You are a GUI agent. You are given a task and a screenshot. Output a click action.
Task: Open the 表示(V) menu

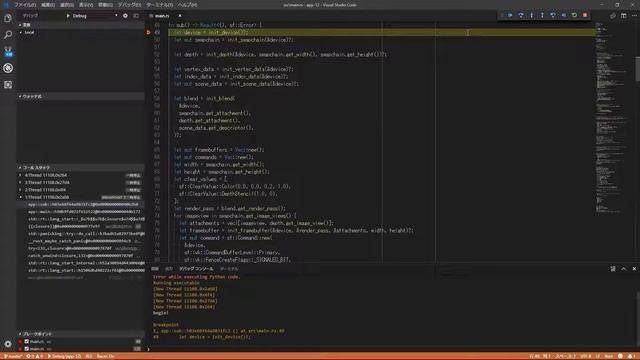coord(86,5)
